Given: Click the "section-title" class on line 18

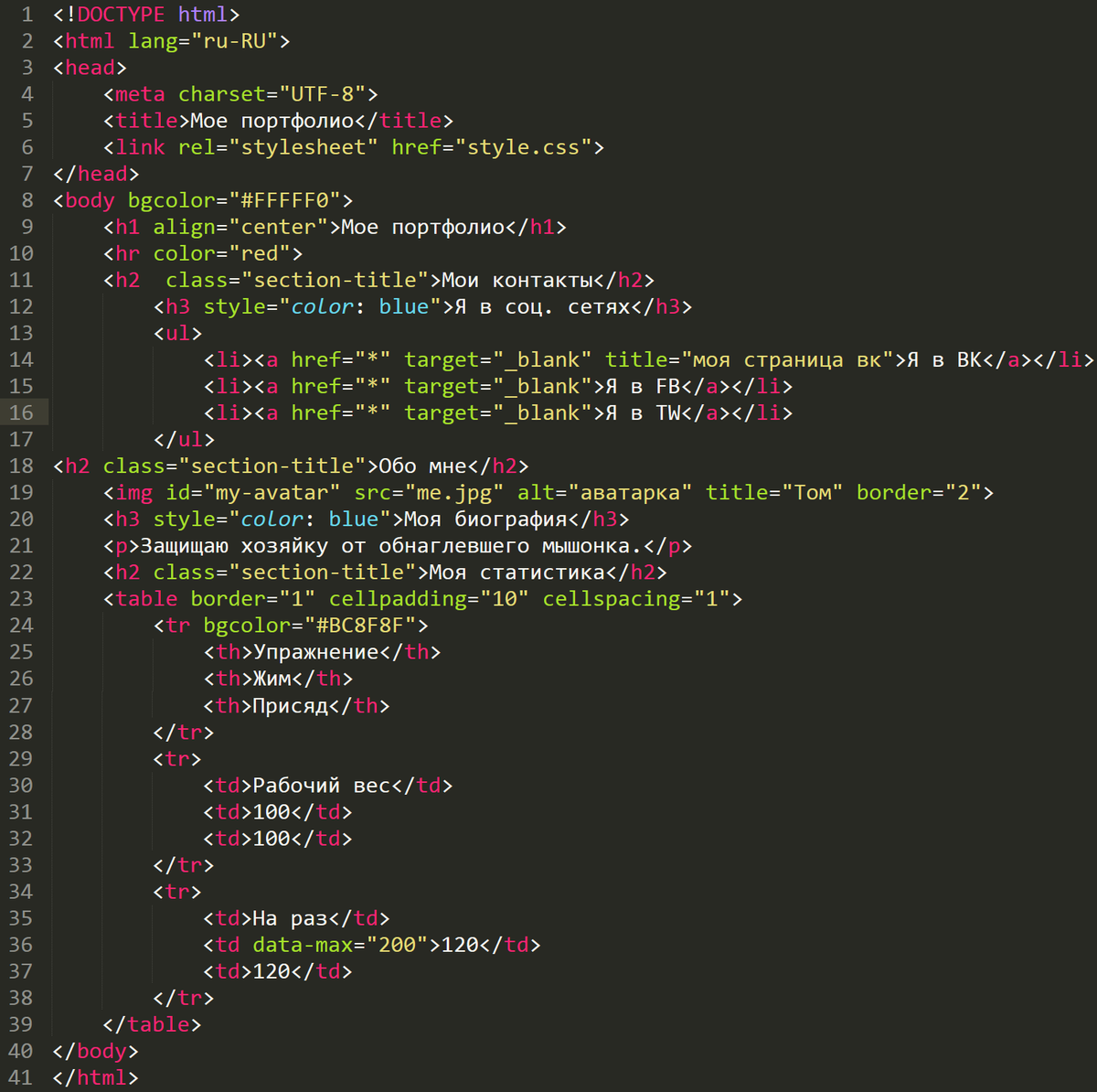Looking at the screenshot, I should pos(272,466).
